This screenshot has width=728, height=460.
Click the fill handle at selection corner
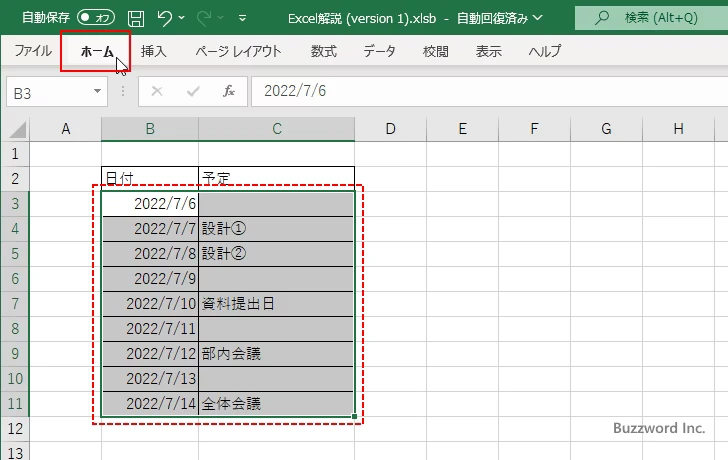pos(355,417)
